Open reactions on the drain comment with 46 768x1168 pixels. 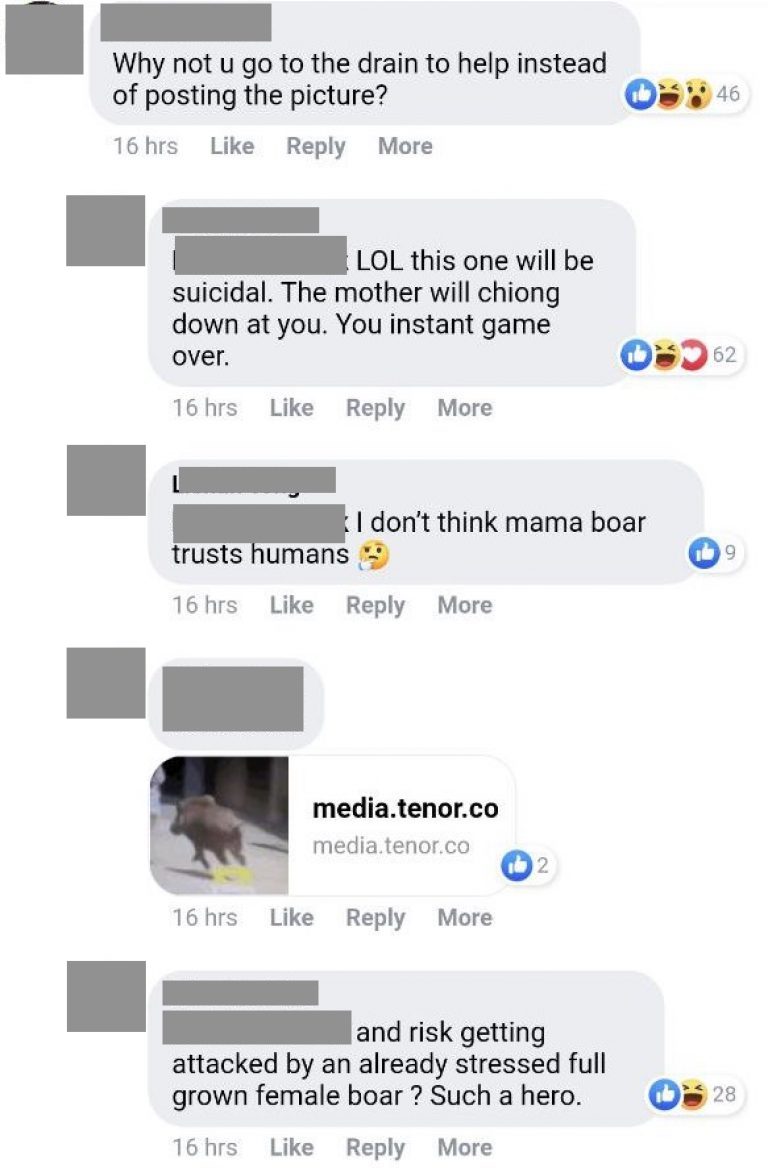[684, 94]
